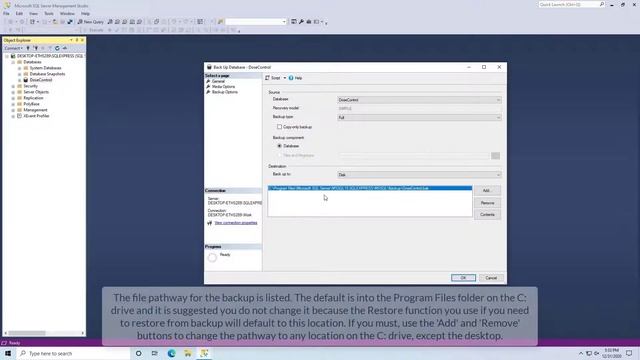Viewport: 640px width, 360px height.
Task: Click Connect dropdown in Object Explorer
Action: click(13, 48)
